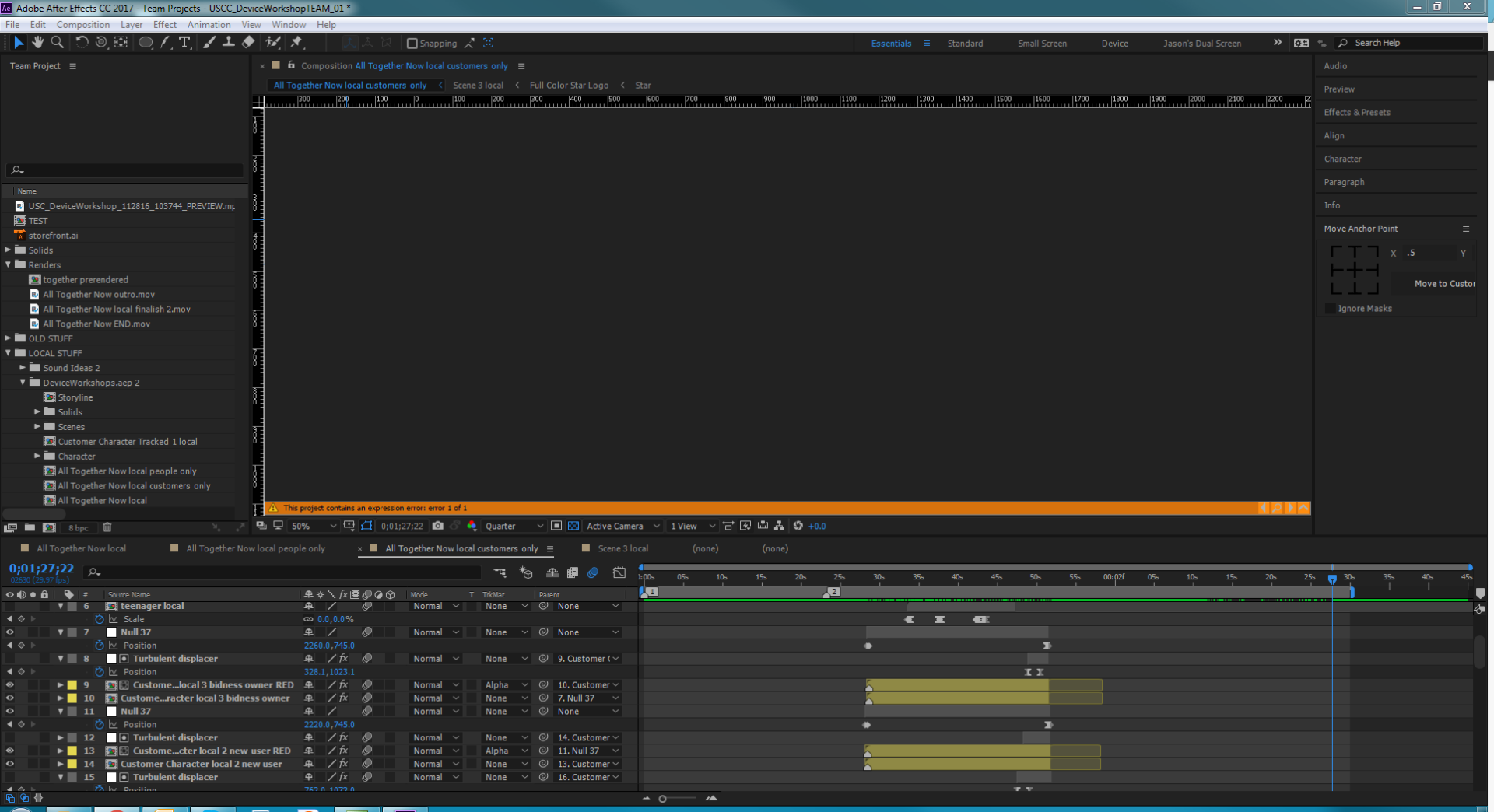Expand the Solids folder under Renders' sibling
This screenshot has height=812, width=1494.
9,250
